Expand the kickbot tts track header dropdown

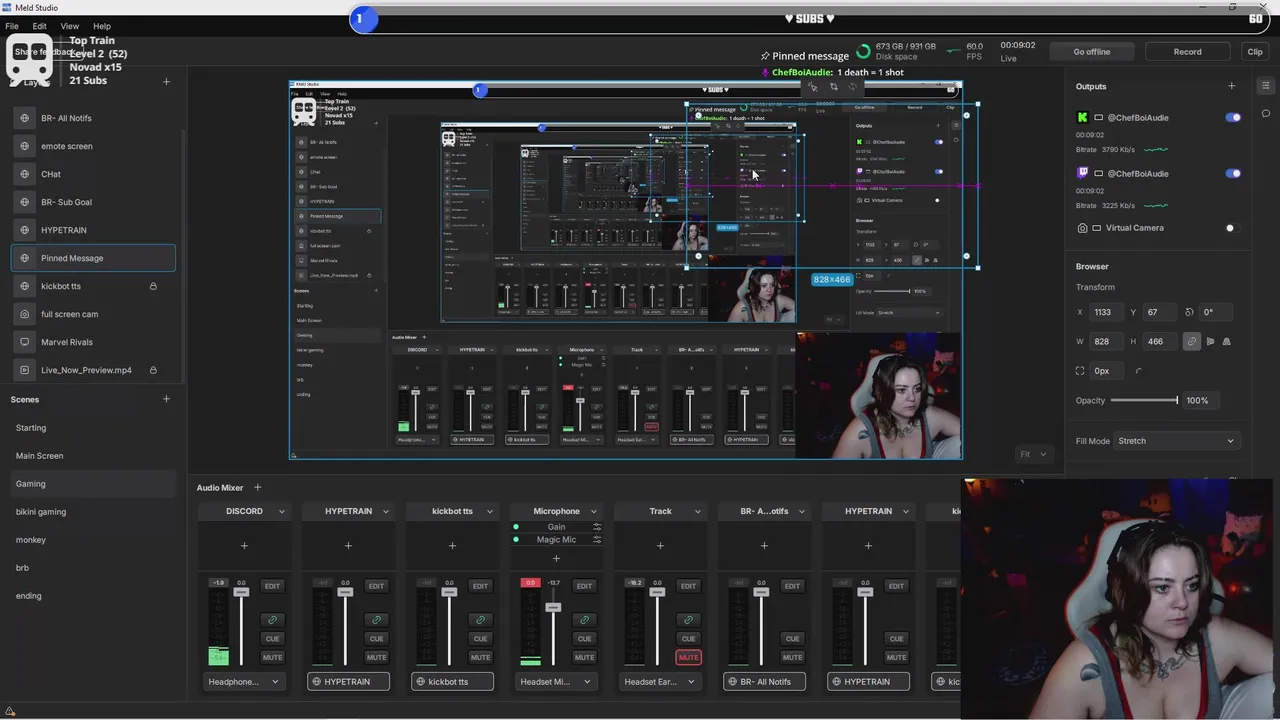[x=489, y=512]
